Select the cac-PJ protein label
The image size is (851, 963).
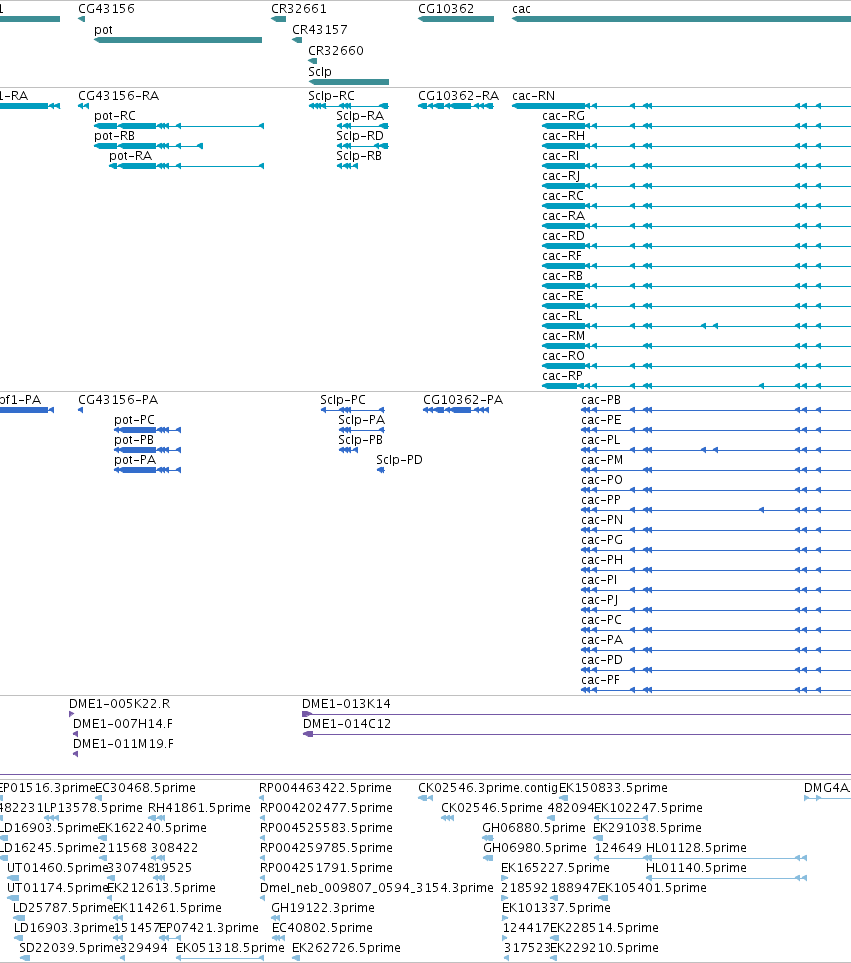(x=599, y=600)
